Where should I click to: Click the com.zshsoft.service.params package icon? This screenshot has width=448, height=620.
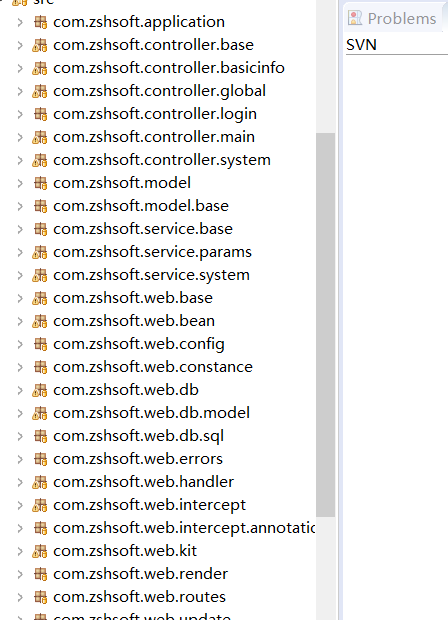[40, 252]
